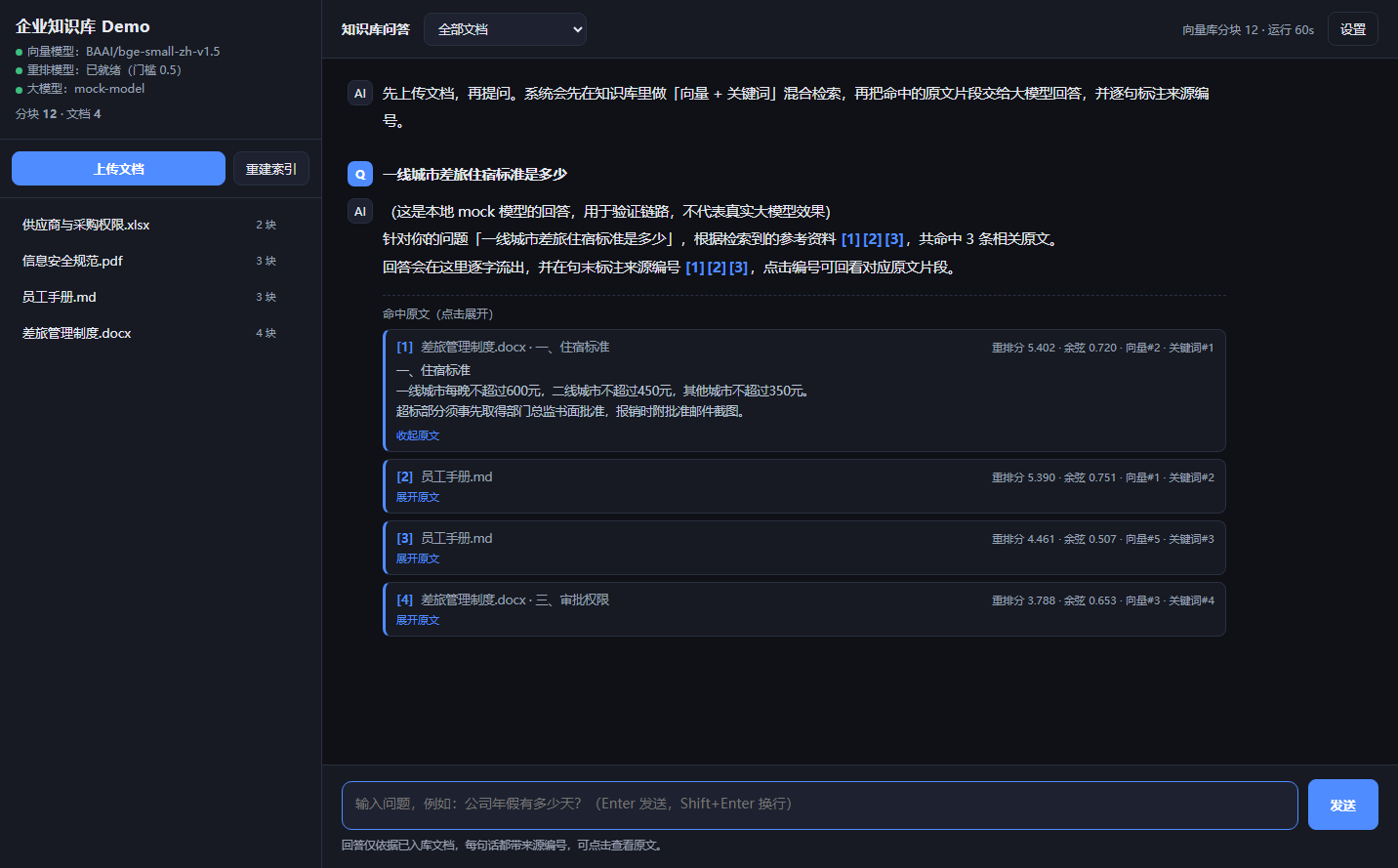1398x868 pixels.
Task: Click the 4 块 count beside 差旅管理制度.docx
Action: 266,333
